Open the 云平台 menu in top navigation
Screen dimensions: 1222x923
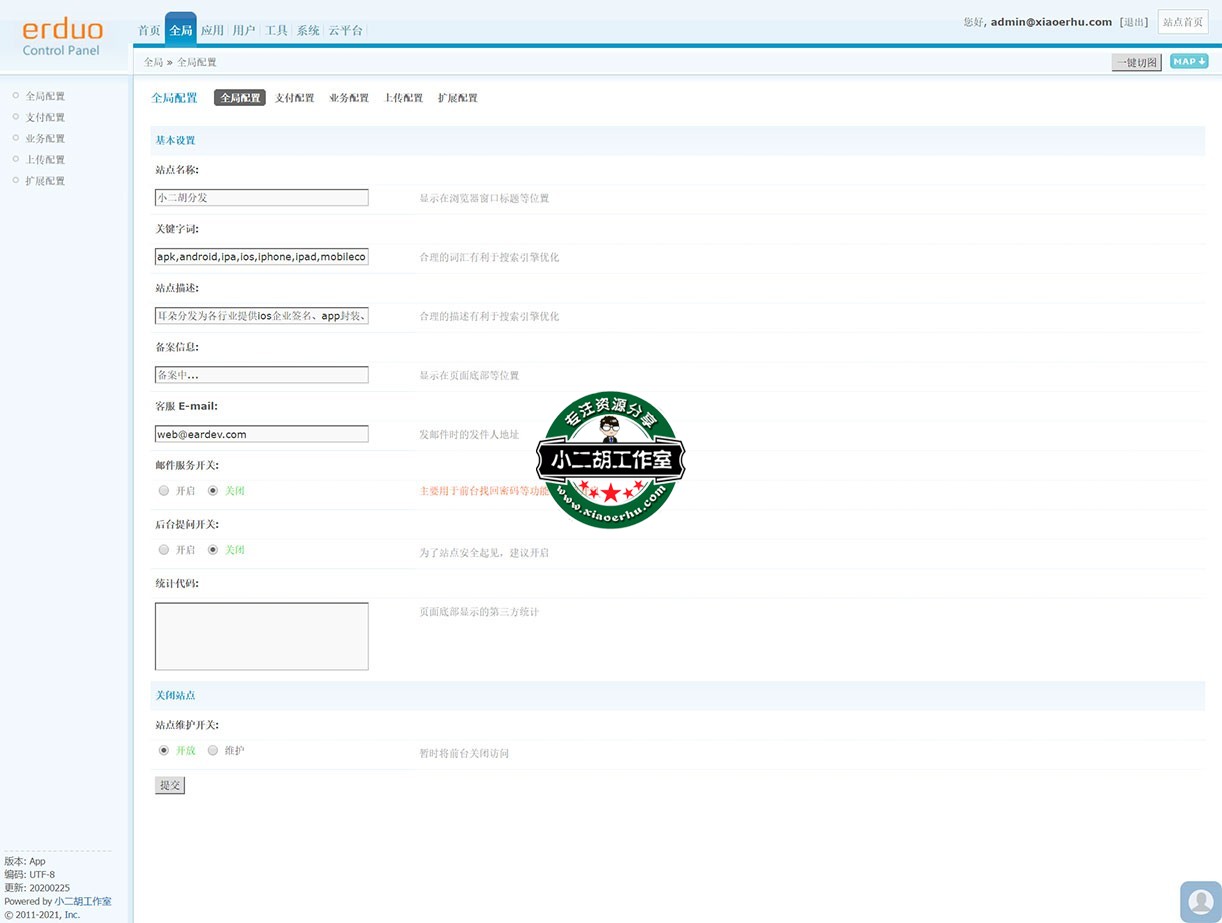tap(346, 30)
